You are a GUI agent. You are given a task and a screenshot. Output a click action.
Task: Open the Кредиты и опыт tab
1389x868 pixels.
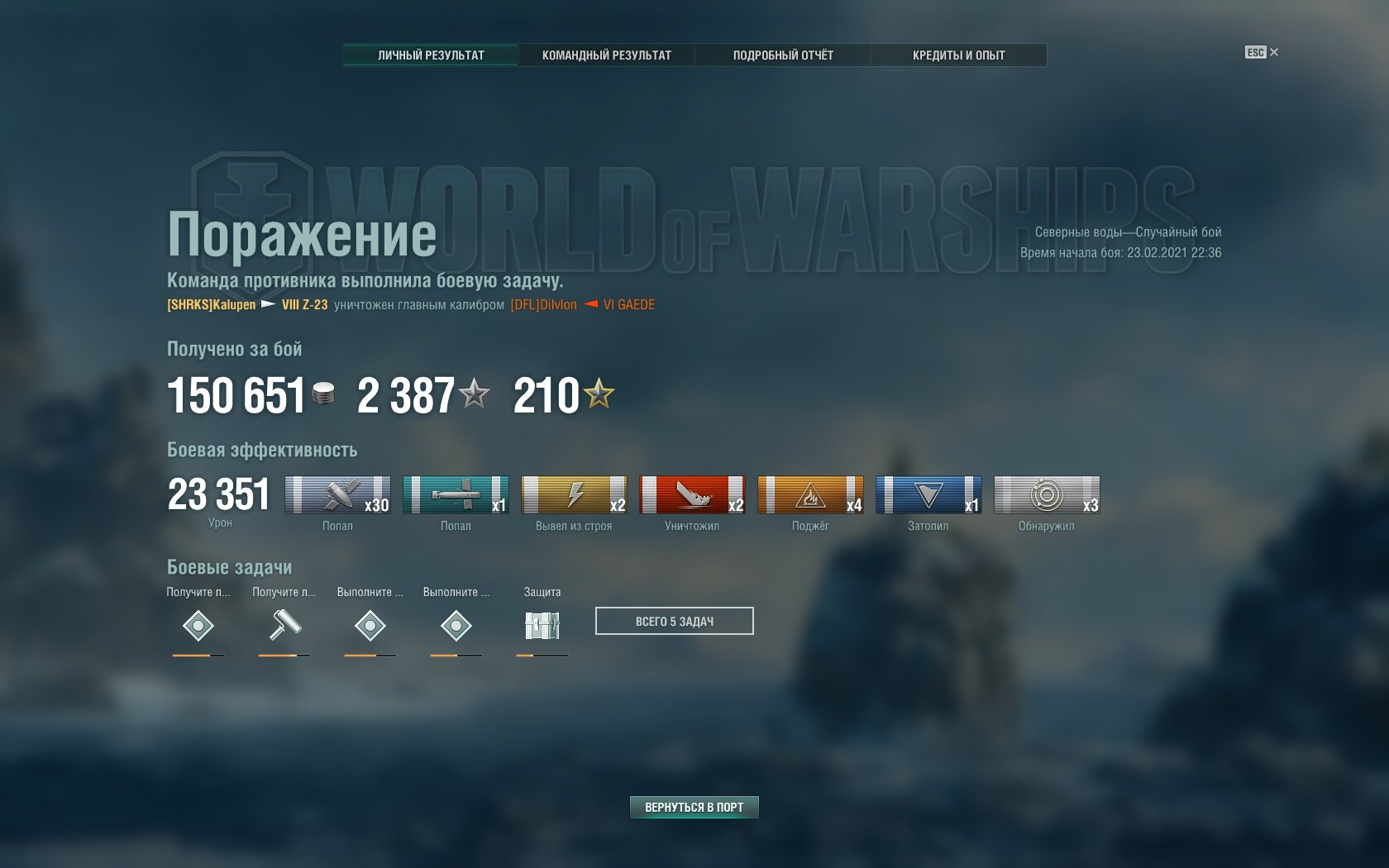(x=959, y=55)
